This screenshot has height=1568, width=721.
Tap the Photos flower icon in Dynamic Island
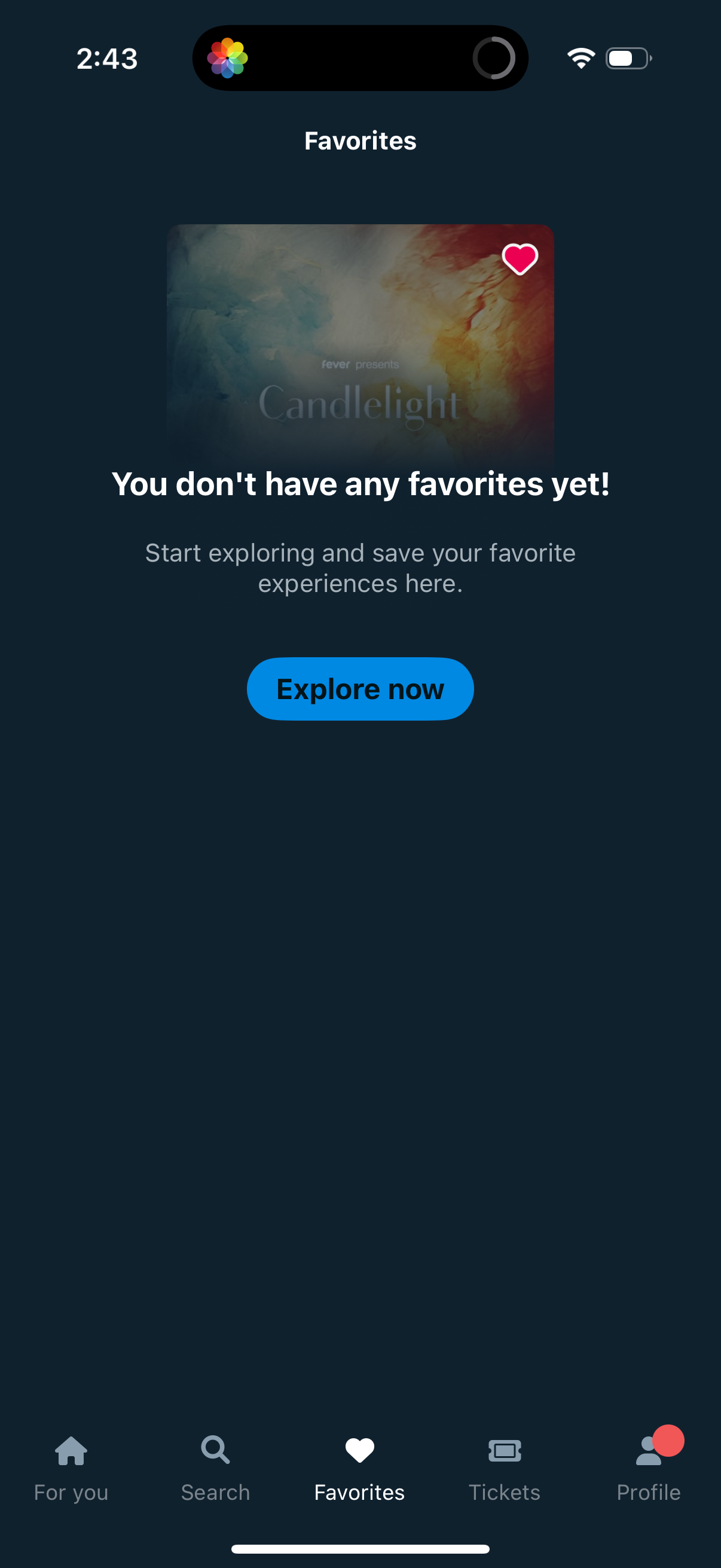(x=228, y=58)
